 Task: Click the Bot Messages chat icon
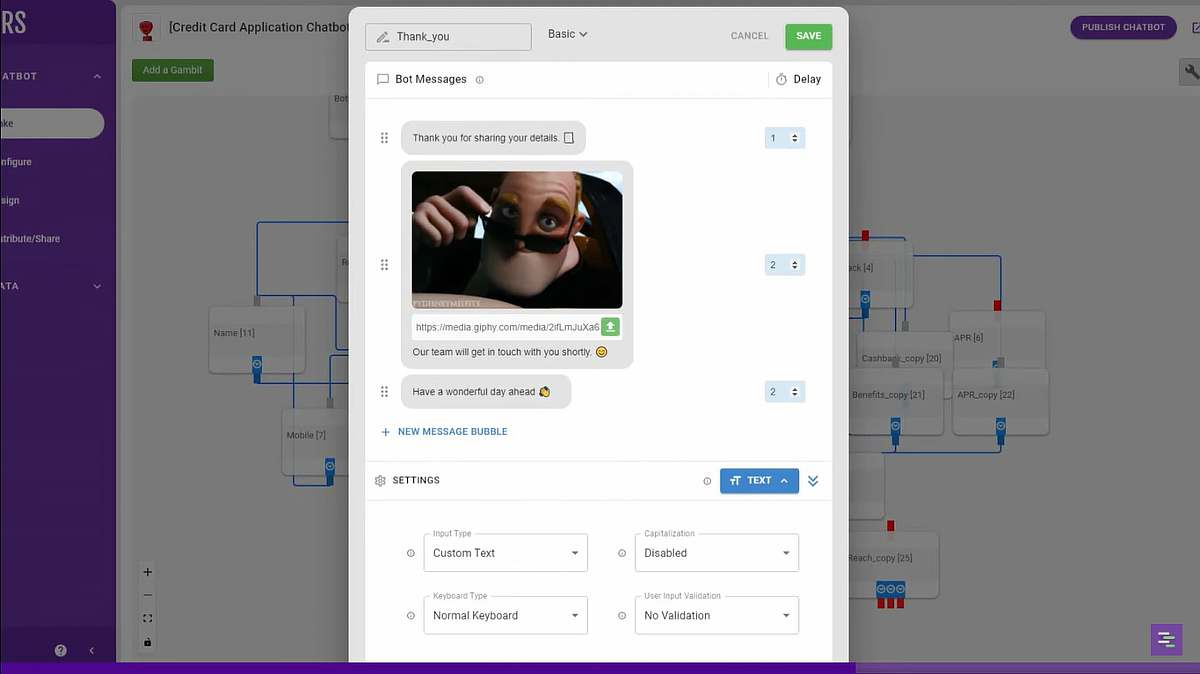click(x=383, y=79)
